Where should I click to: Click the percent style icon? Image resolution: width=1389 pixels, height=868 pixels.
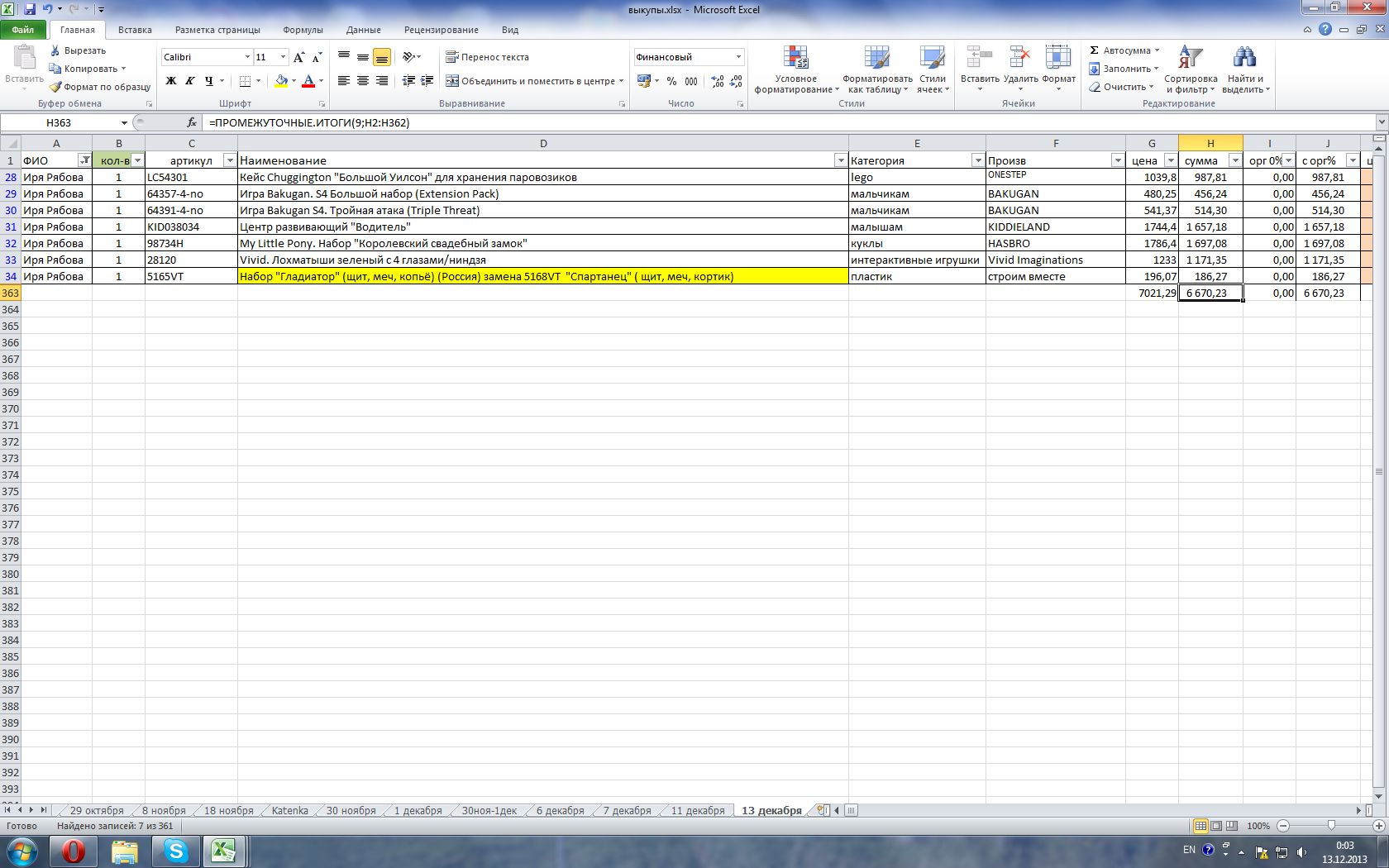pos(671,81)
